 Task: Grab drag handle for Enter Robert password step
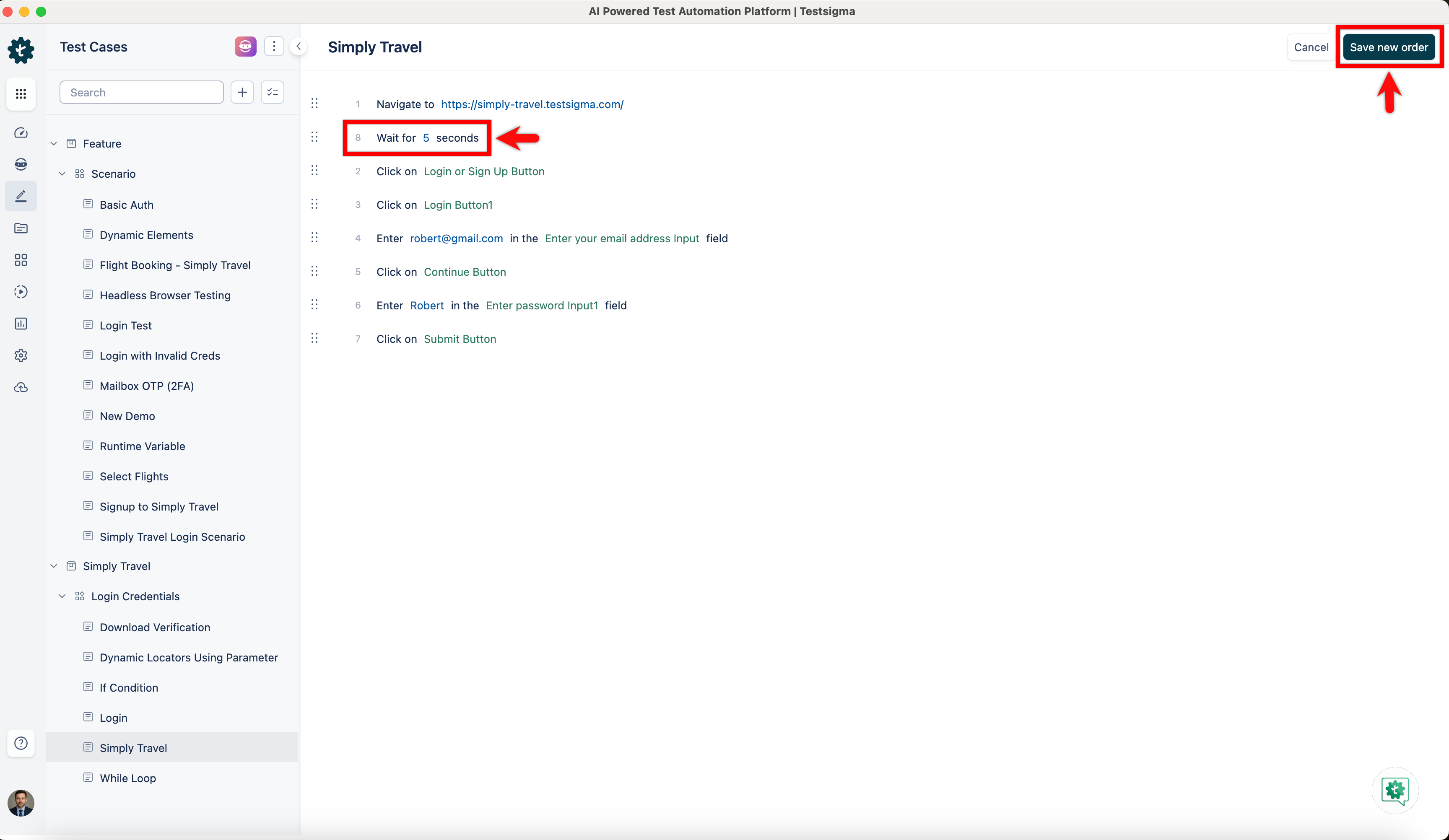314,305
